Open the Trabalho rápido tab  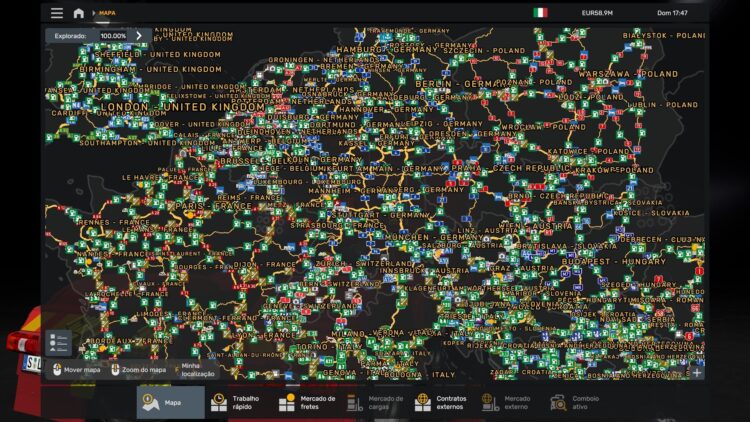(x=235, y=402)
